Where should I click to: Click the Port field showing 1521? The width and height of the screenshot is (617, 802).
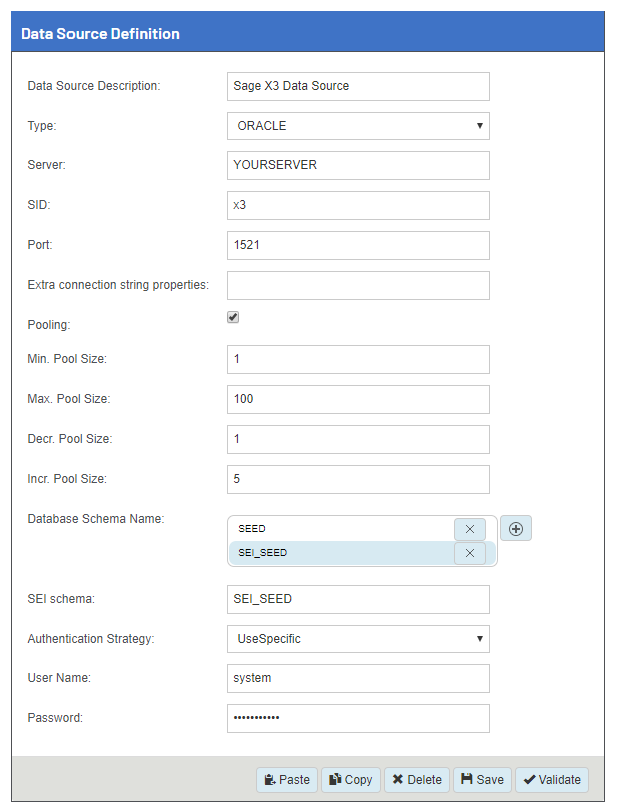point(358,245)
